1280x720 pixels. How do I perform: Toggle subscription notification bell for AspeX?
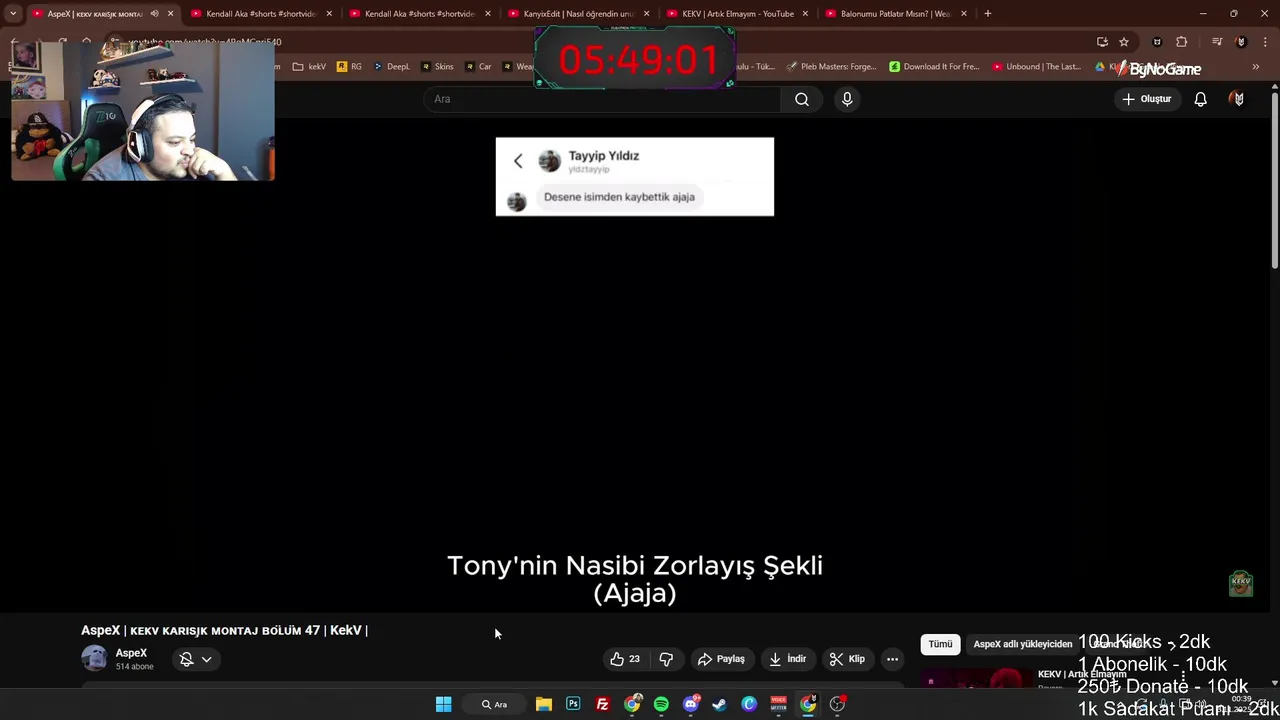(x=186, y=659)
